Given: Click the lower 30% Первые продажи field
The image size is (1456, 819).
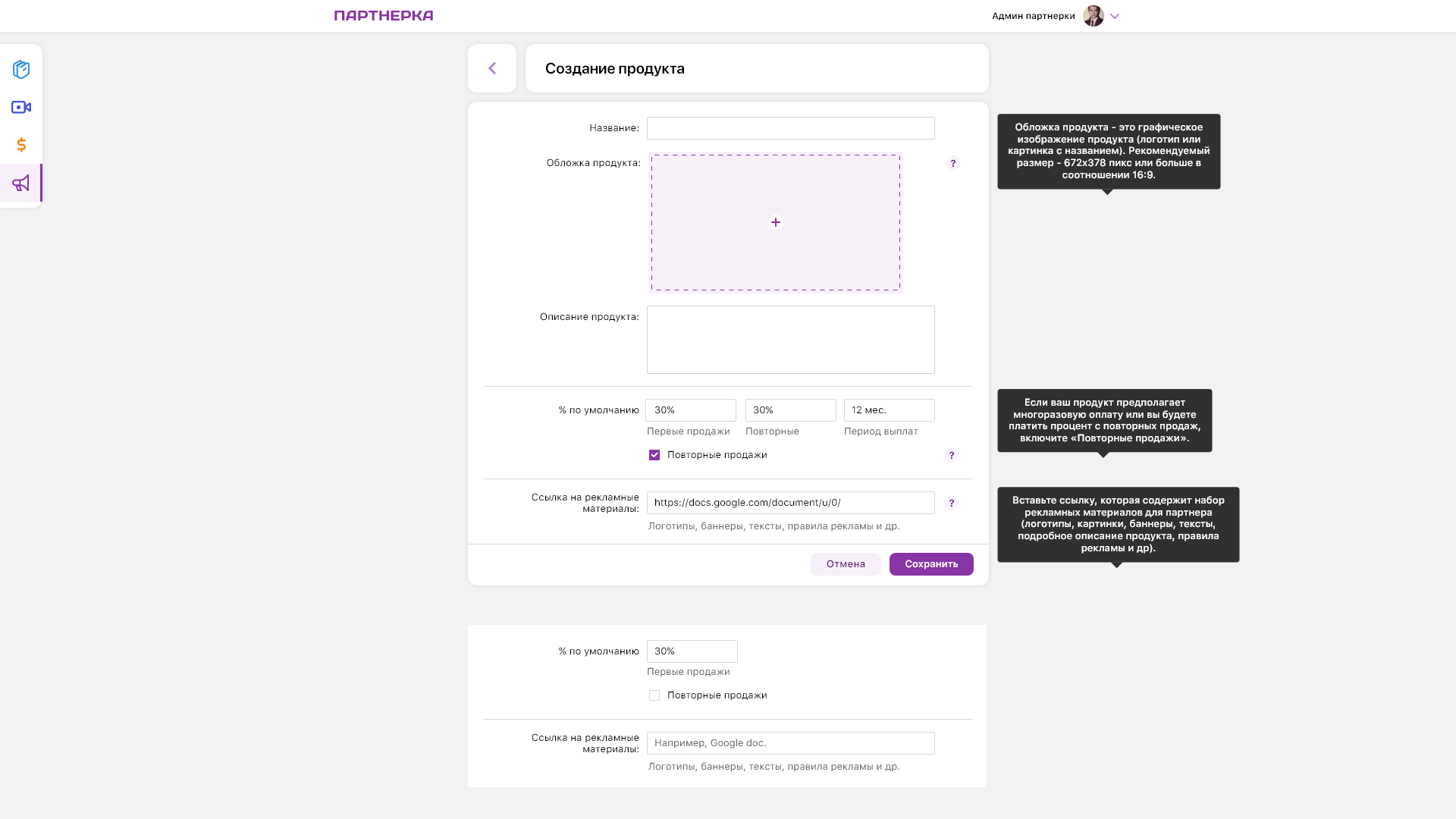Looking at the screenshot, I should [692, 651].
